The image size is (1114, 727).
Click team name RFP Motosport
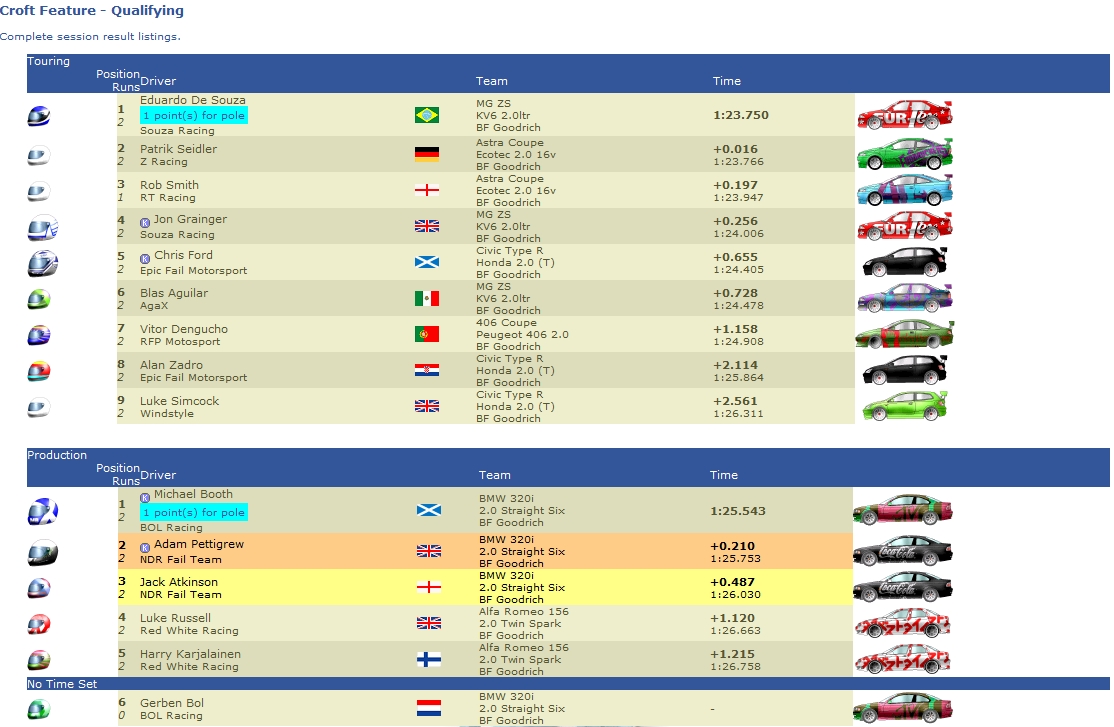click(180, 342)
